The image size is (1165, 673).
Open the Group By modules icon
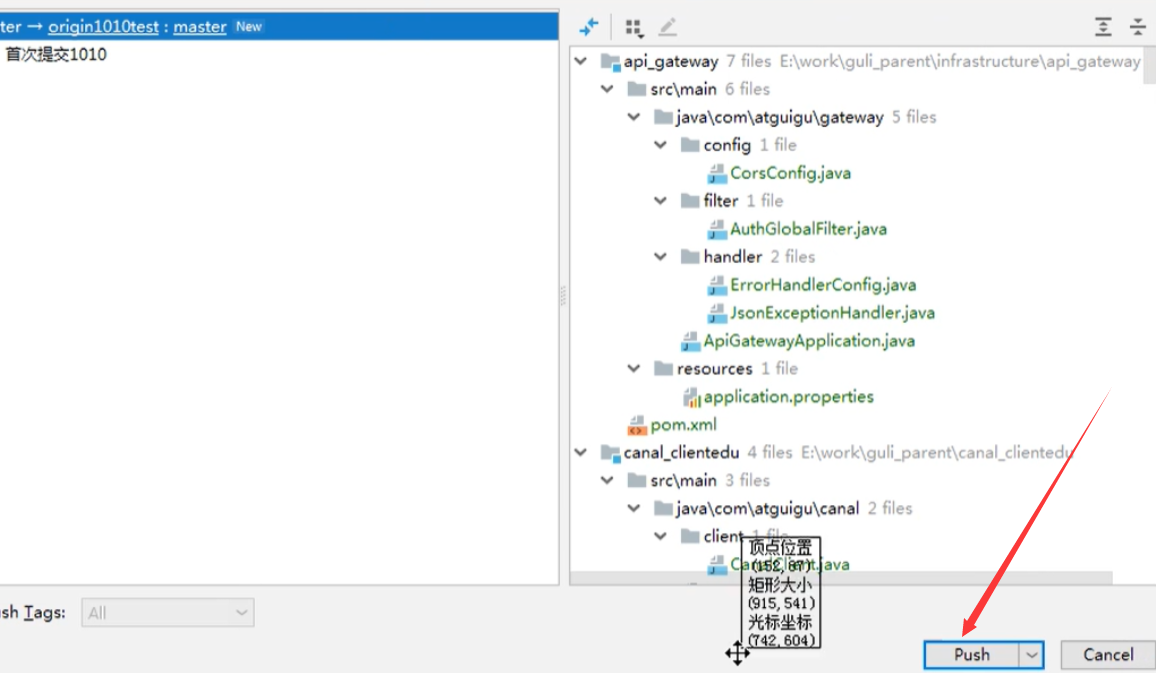pyautogui.click(x=634, y=27)
